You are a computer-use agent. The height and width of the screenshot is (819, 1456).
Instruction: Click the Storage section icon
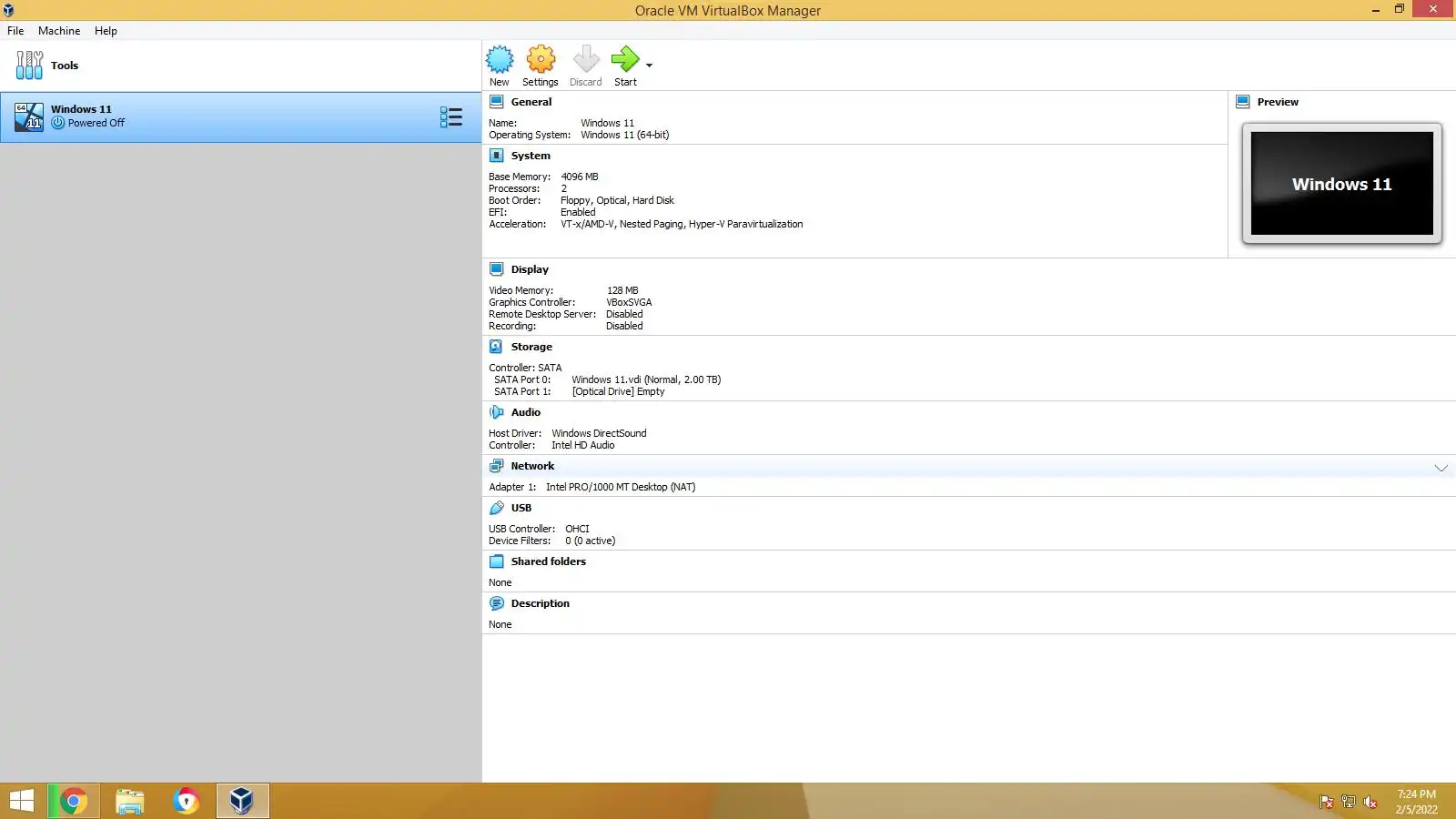click(x=497, y=347)
